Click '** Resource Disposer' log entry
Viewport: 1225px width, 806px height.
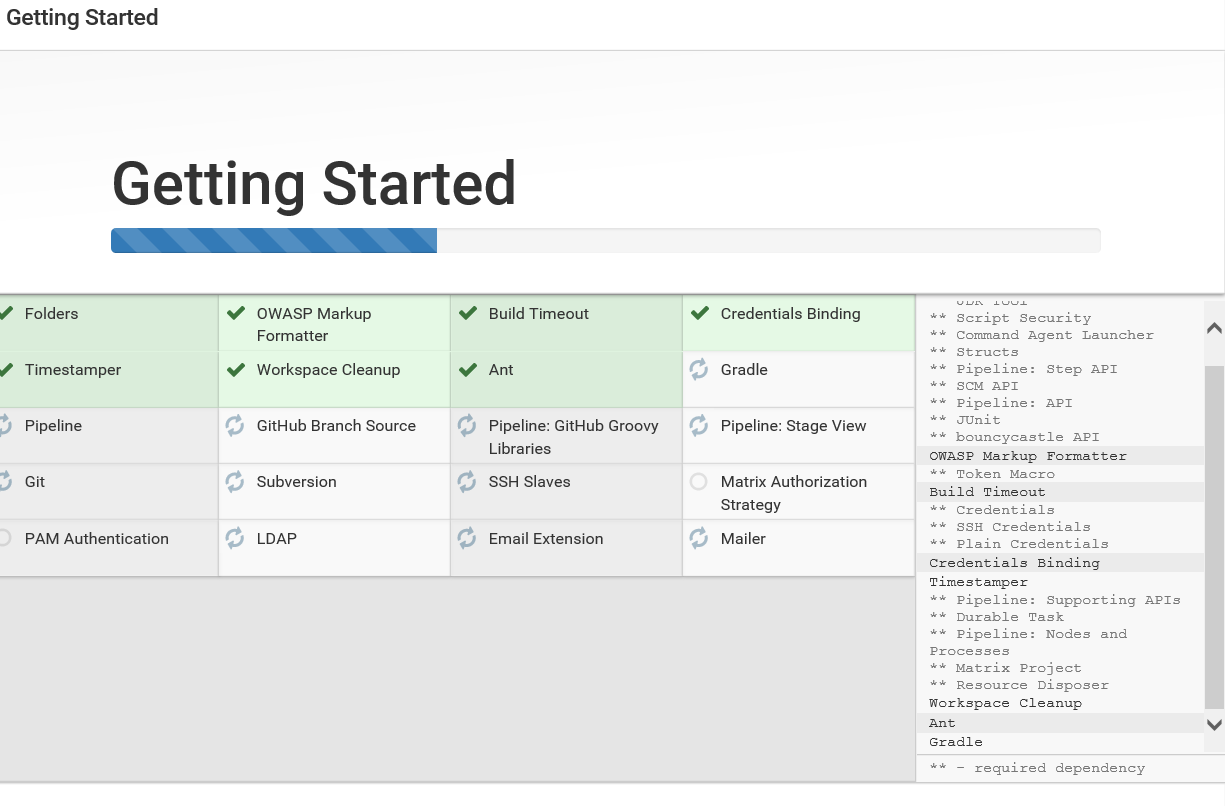click(1019, 685)
